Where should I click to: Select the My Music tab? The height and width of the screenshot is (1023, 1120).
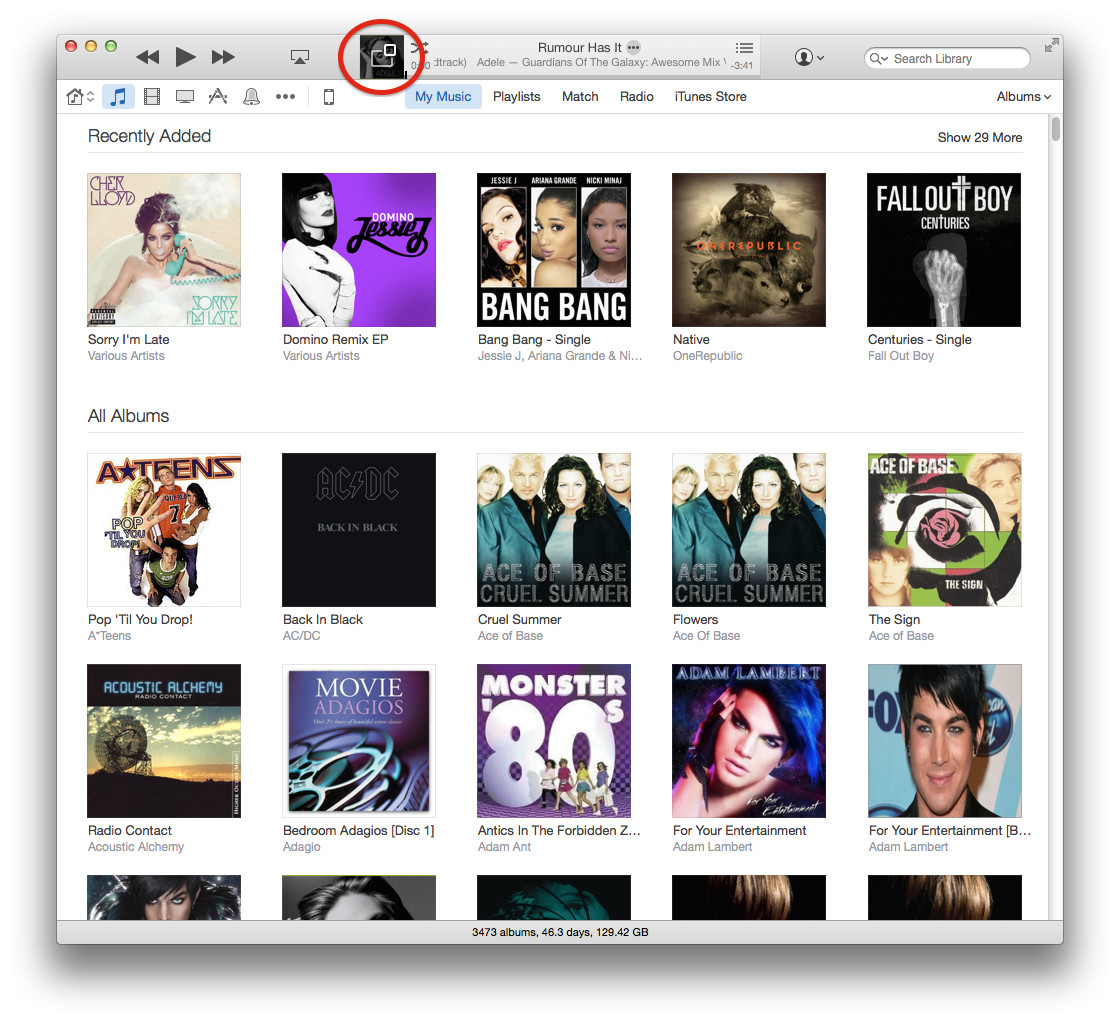[x=443, y=96]
